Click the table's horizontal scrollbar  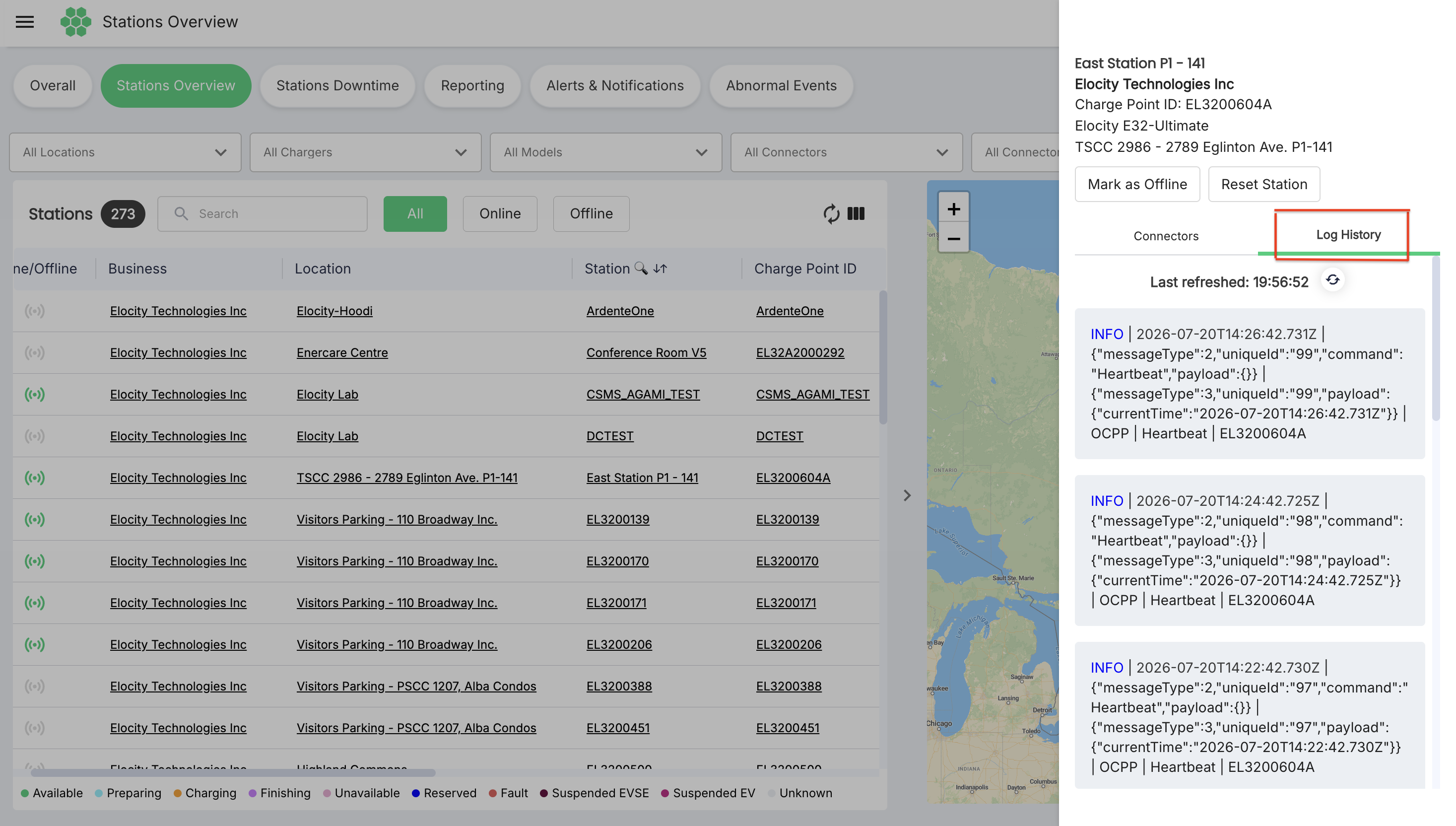[233, 773]
